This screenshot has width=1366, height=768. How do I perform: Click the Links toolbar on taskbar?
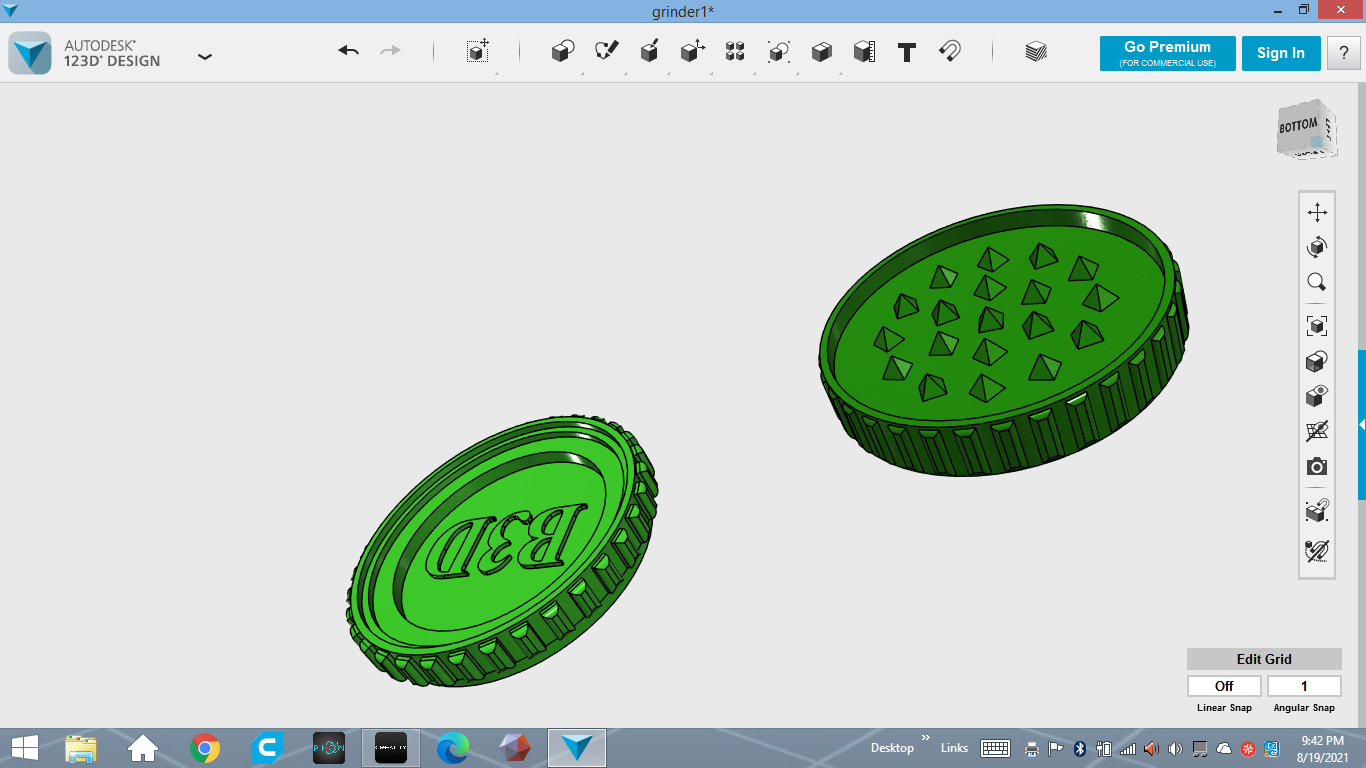pyautogui.click(x=954, y=748)
